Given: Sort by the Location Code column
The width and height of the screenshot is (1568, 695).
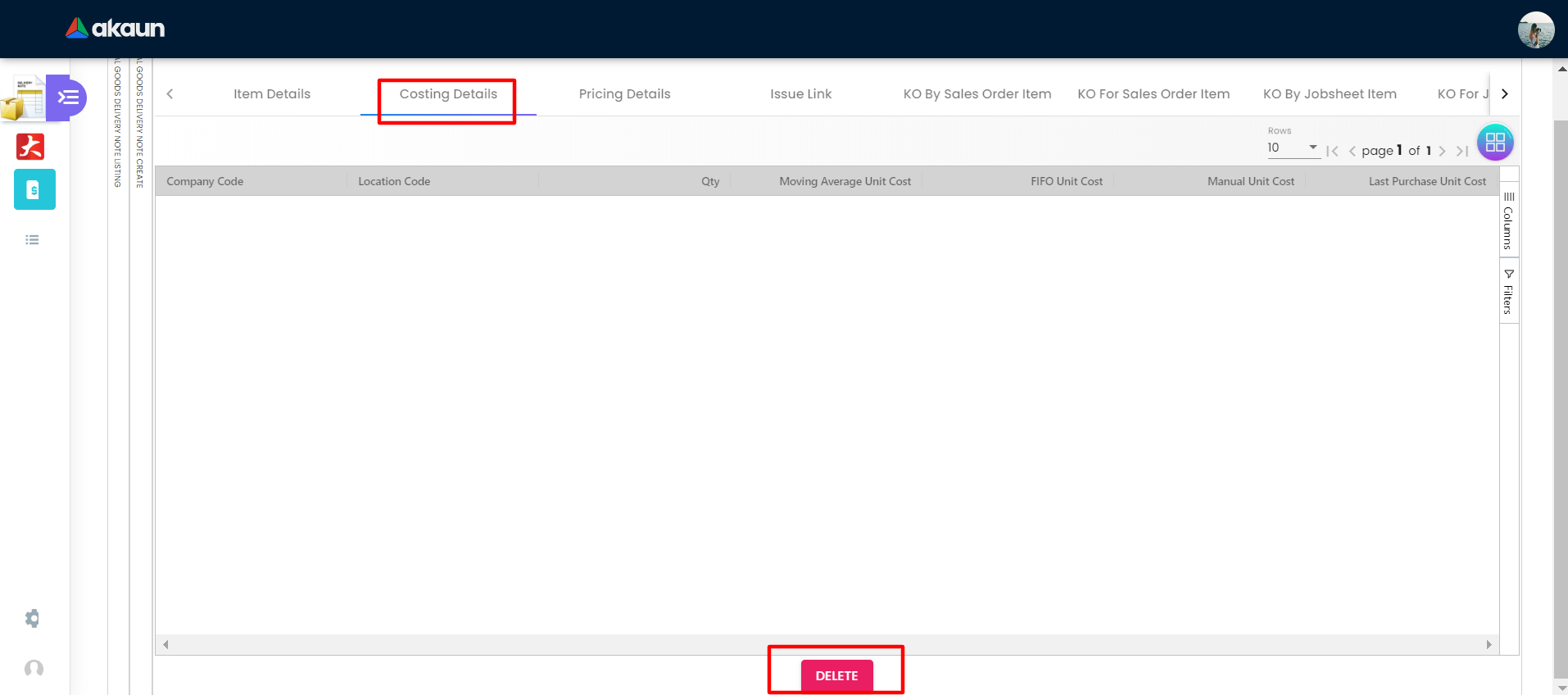Looking at the screenshot, I should tap(394, 181).
